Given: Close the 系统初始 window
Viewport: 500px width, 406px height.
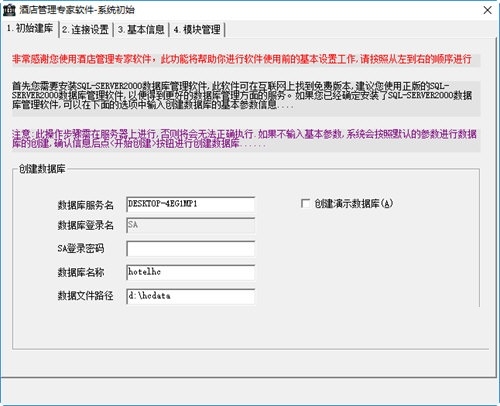Looking at the screenshot, I should pyautogui.click(x=488, y=10).
